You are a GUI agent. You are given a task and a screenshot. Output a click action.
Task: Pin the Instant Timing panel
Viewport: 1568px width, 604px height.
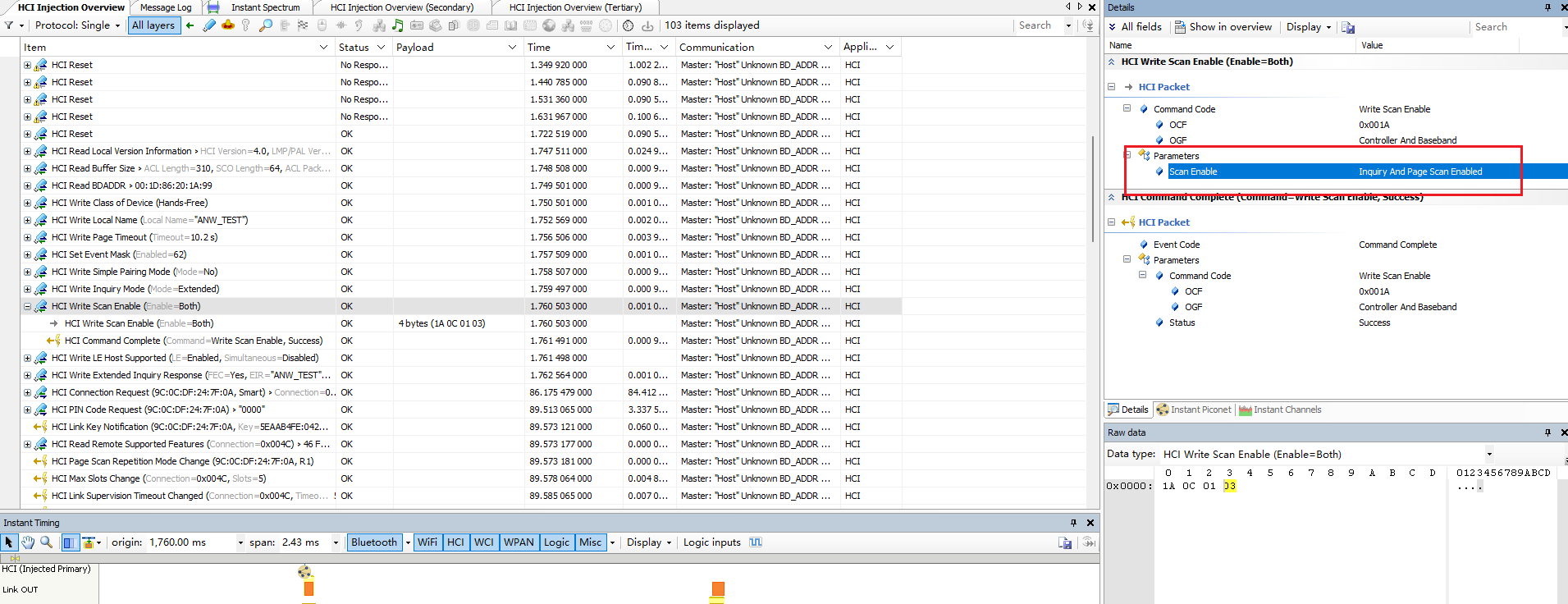1073,523
